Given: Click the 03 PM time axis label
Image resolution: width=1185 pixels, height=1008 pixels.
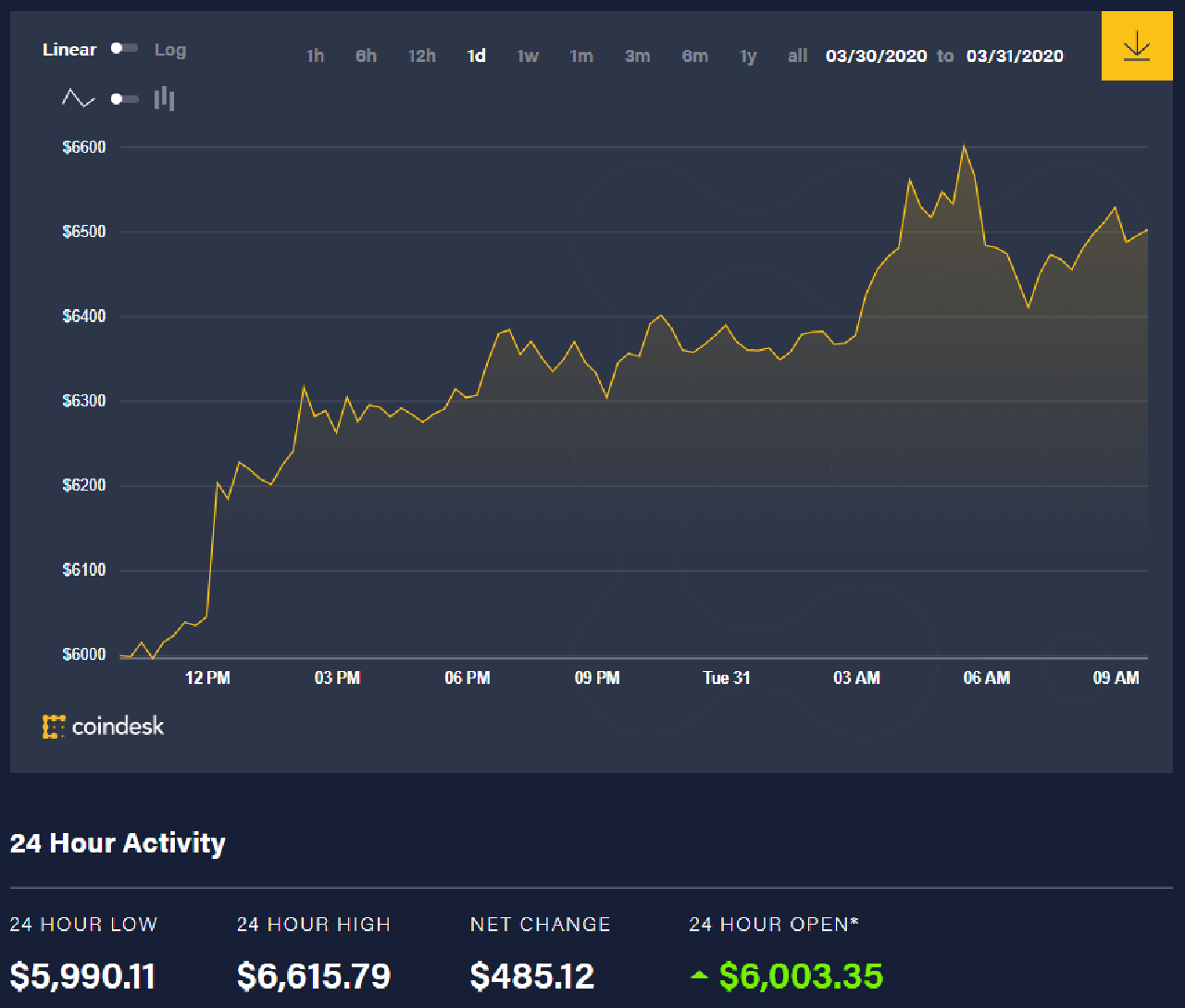Looking at the screenshot, I should click(337, 678).
